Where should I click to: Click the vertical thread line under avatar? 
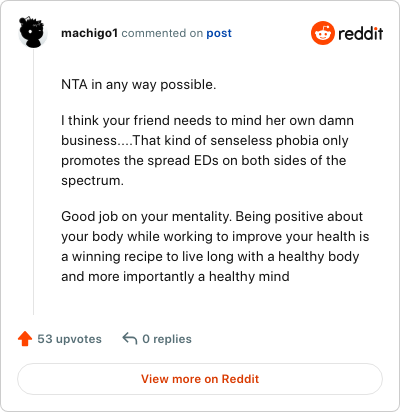(x=33, y=182)
